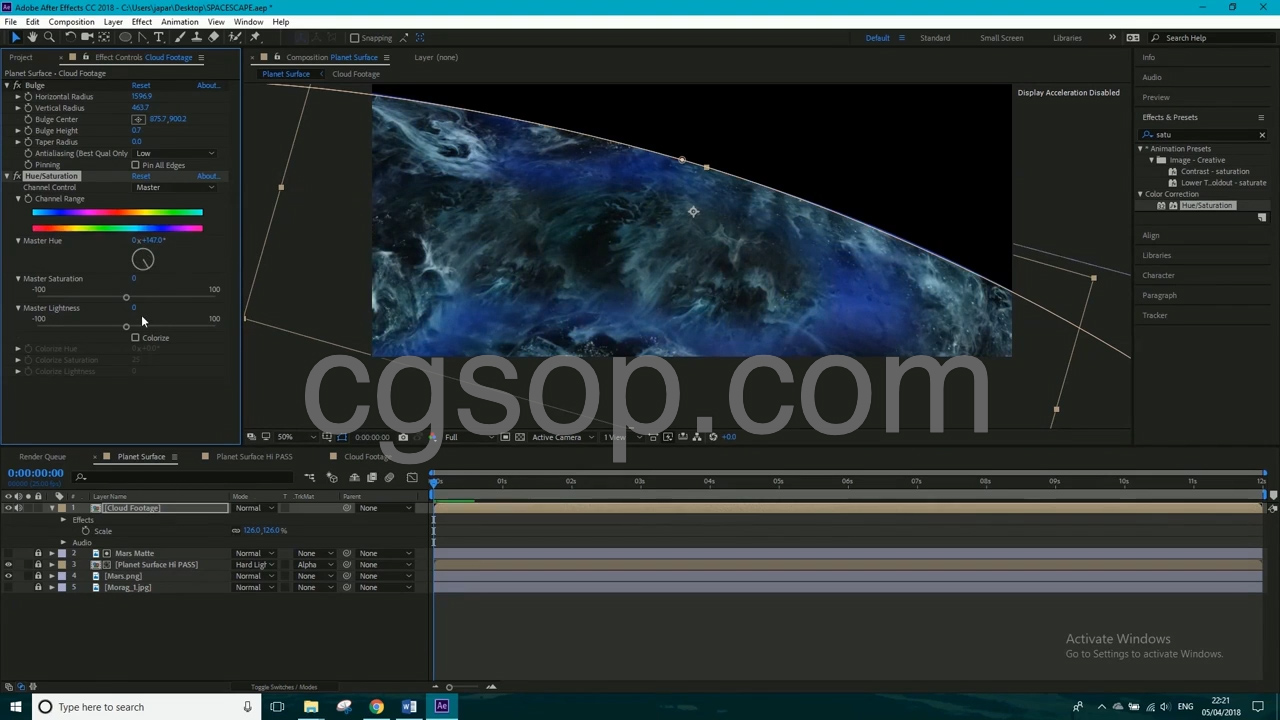This screenshot has height=720, width=1280.
Task: Select the Puppet Pin tool
Action: 255,38
